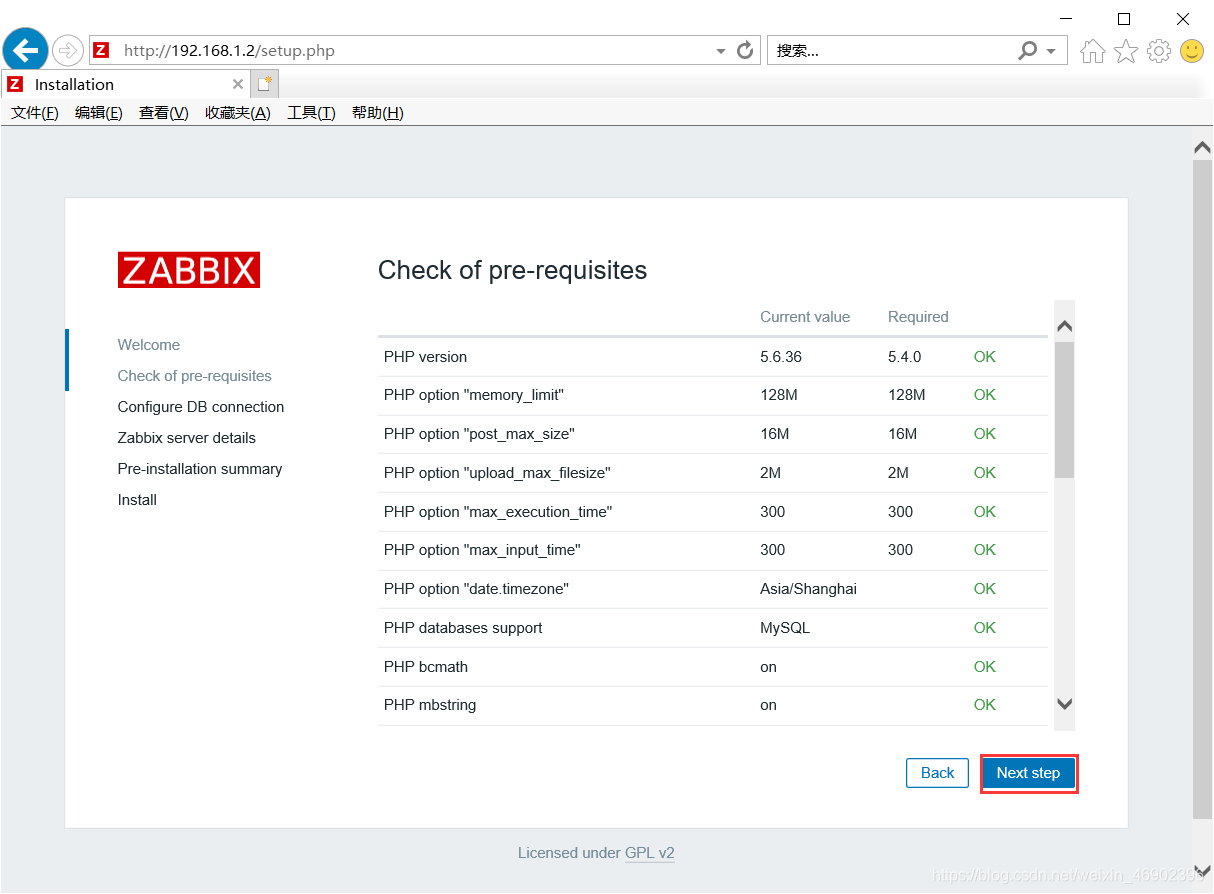The width and height of the screenshot is (1214, 894).
Task: Click the Asia/Shanghai value
Action: pyautogui.click(x=808, y=589)
